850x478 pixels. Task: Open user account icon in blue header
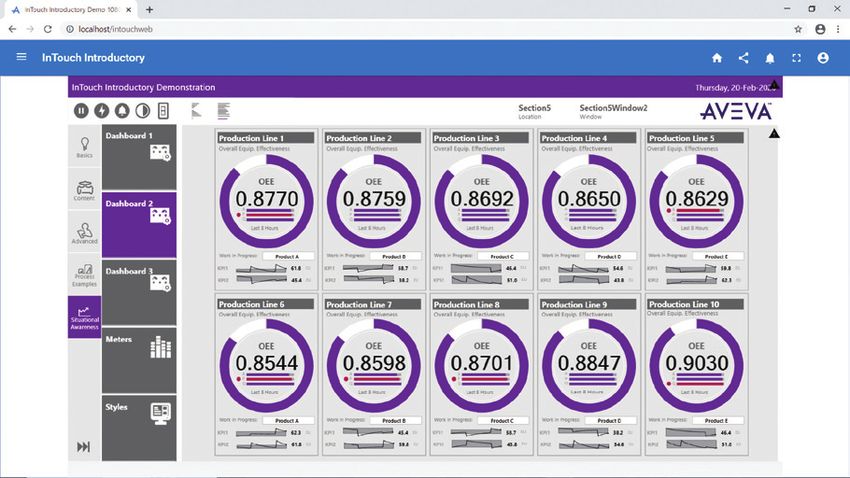tap(823, 58)
